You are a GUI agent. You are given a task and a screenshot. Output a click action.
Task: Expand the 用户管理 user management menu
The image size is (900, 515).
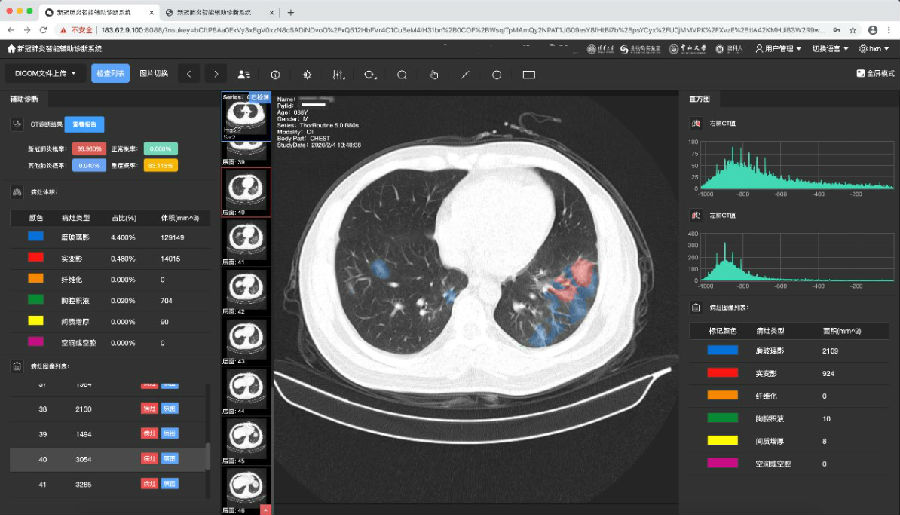pyautogui.click(x=781, y=48)
